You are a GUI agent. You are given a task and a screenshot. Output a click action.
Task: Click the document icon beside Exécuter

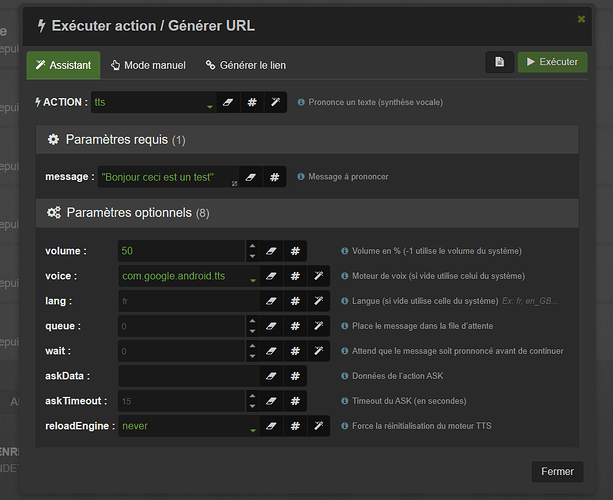[x=500, y=62]
